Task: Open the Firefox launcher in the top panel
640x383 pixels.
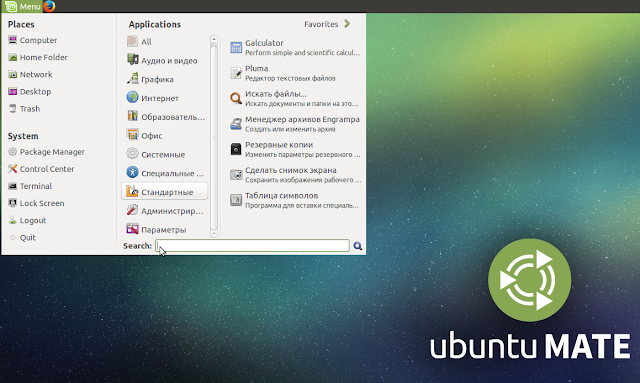Action: click(x=49, y=6)
